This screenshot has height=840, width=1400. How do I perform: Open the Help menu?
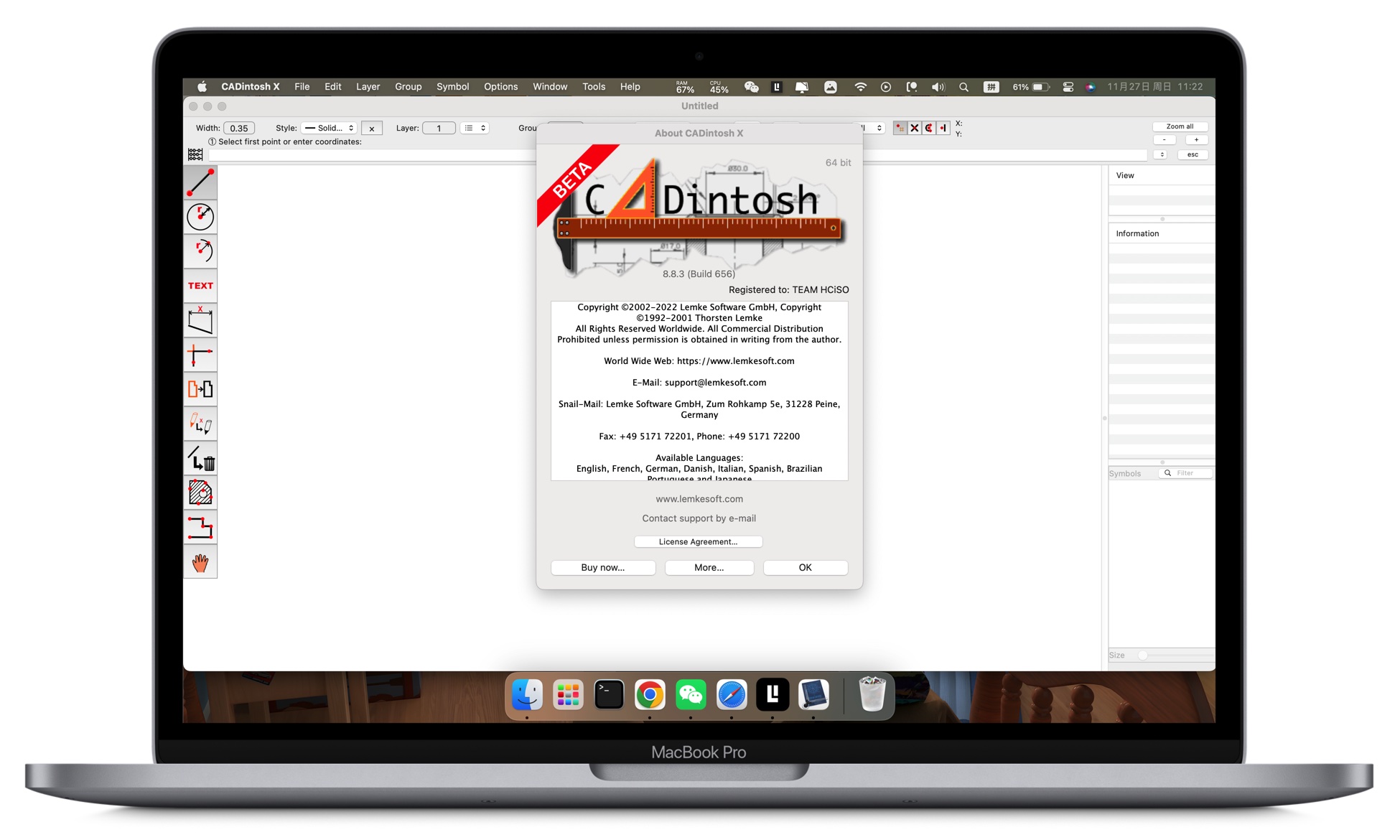click(630, 87)
